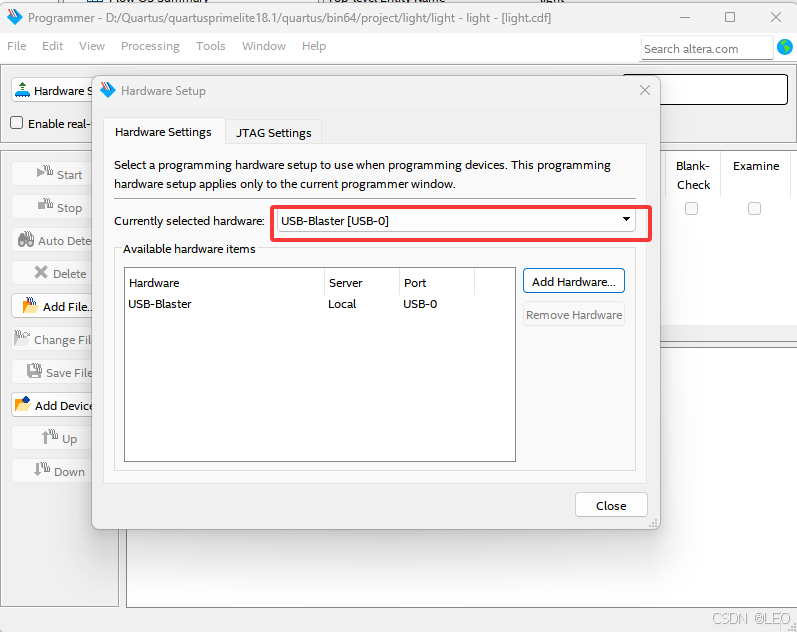The width and height of the screenshot is (797, 632).
Task: Click the Start programming button
Action: [52, 174]
